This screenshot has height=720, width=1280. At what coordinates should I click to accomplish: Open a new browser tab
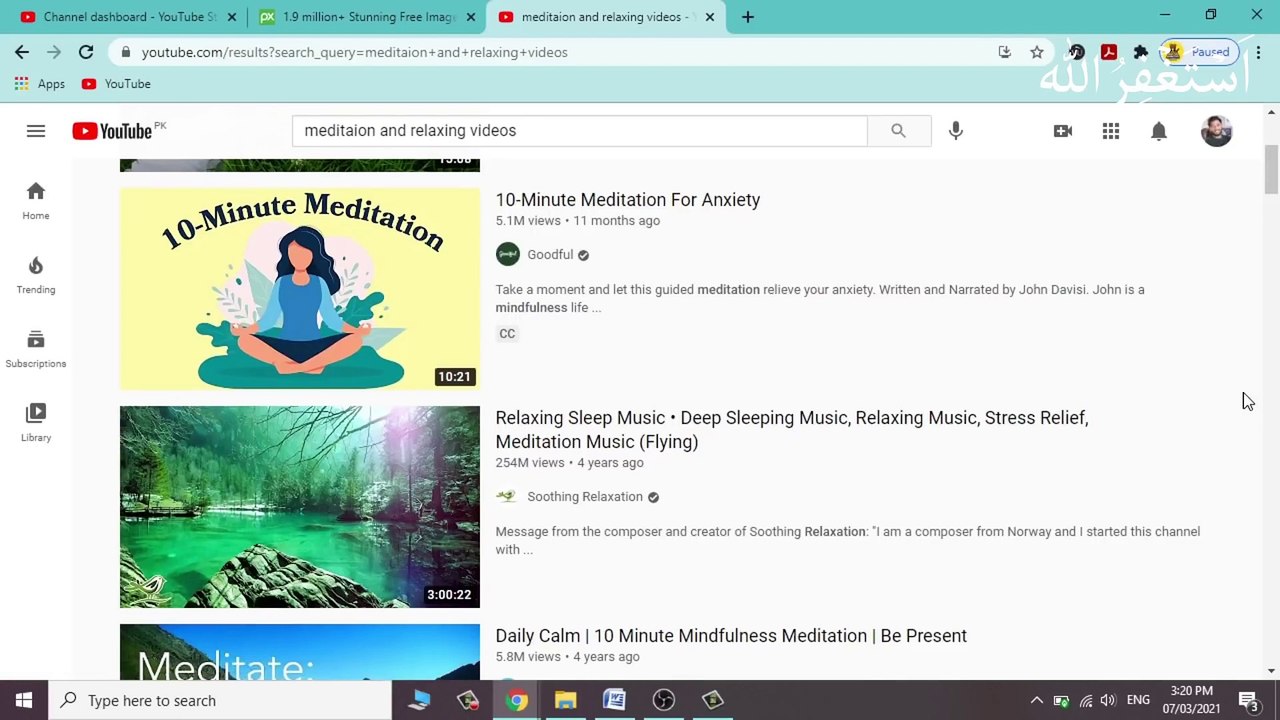tap(748, 17)
